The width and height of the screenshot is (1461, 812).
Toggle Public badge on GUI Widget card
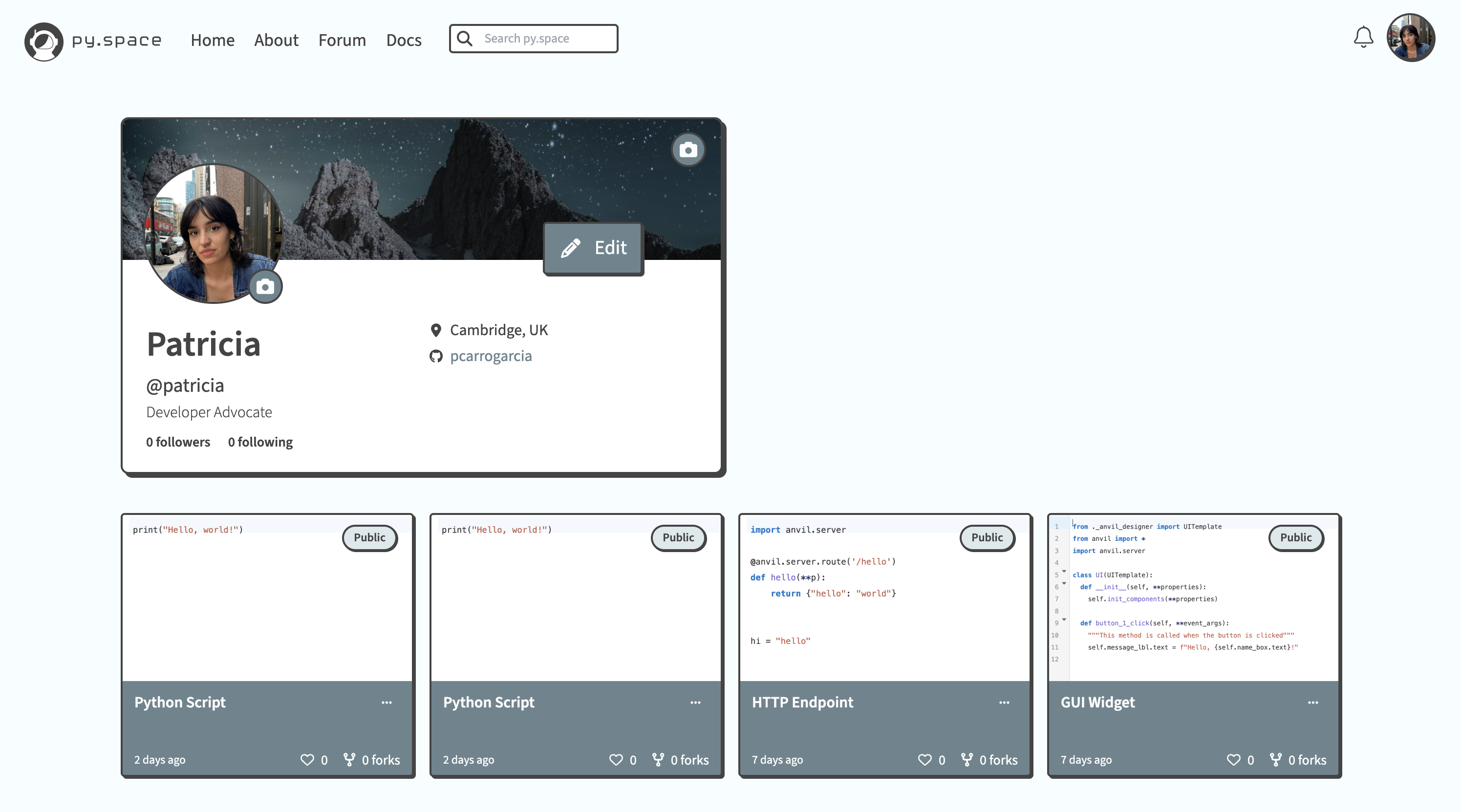1296,537
